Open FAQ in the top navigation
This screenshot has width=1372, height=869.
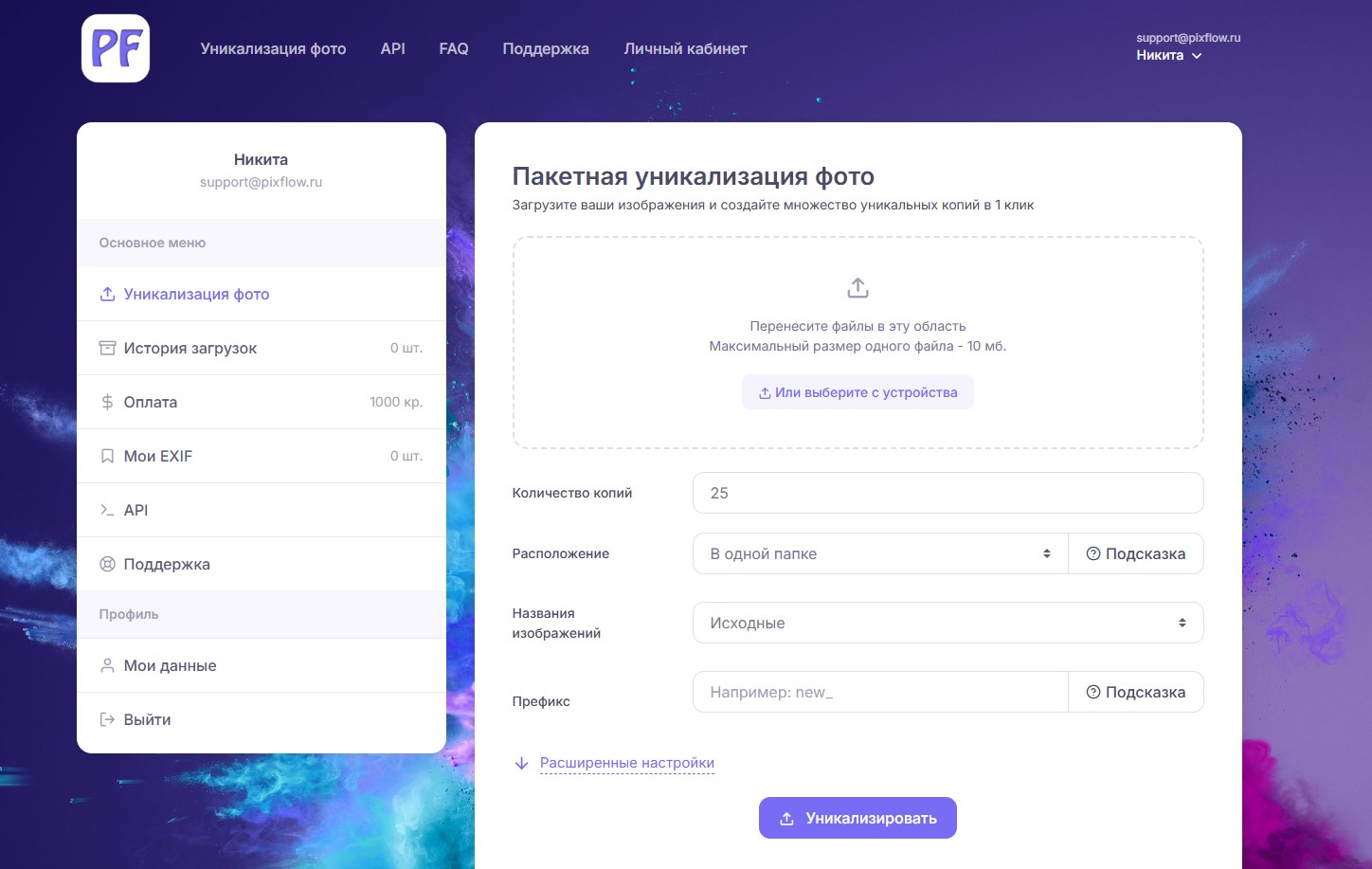(x=453, y=48)
